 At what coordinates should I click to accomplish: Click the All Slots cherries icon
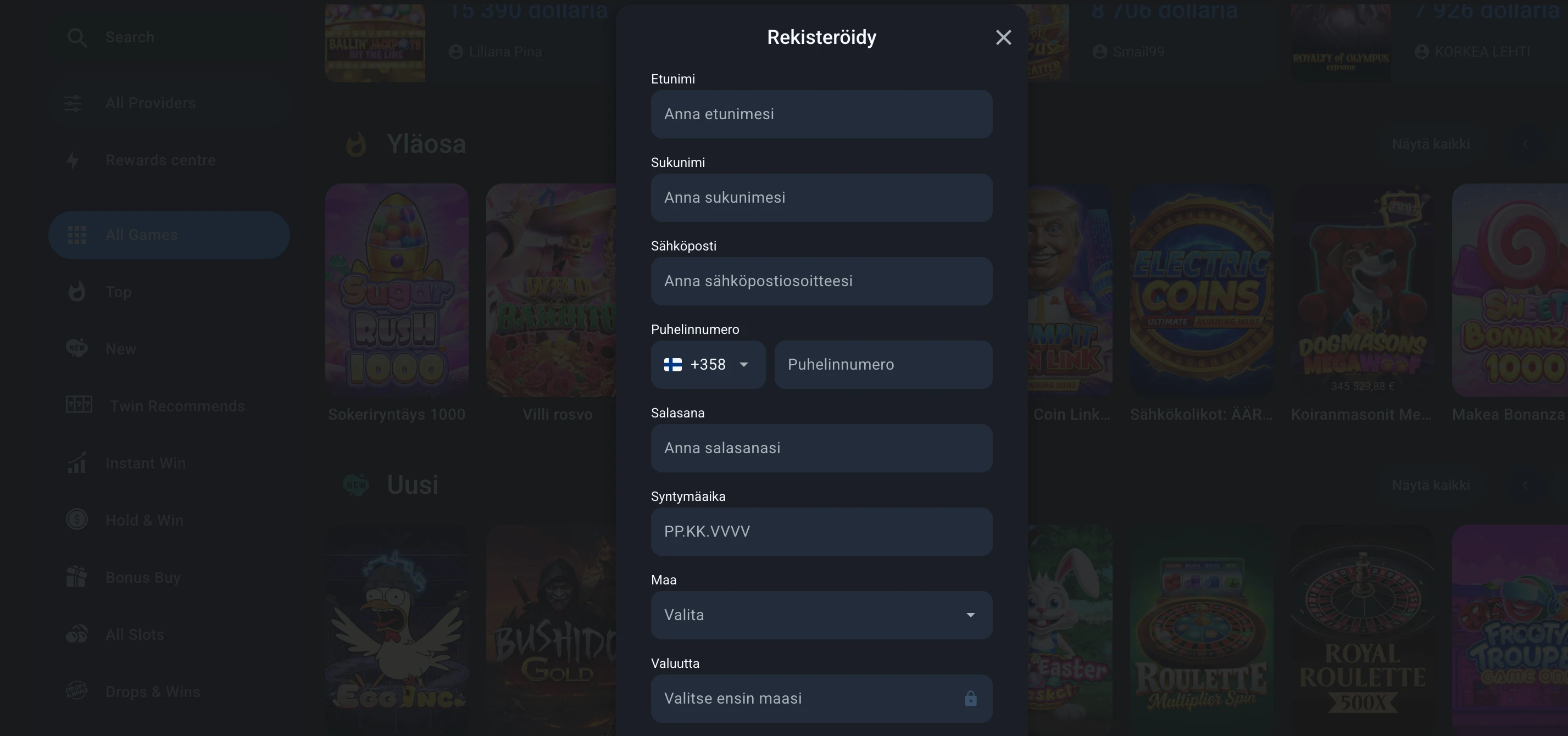77,634
